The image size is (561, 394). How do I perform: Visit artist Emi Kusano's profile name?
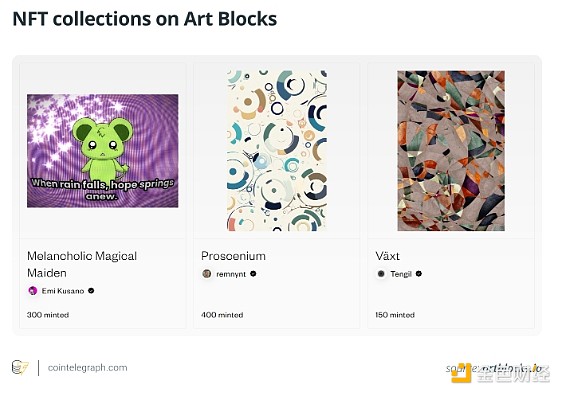coord(63,291)
